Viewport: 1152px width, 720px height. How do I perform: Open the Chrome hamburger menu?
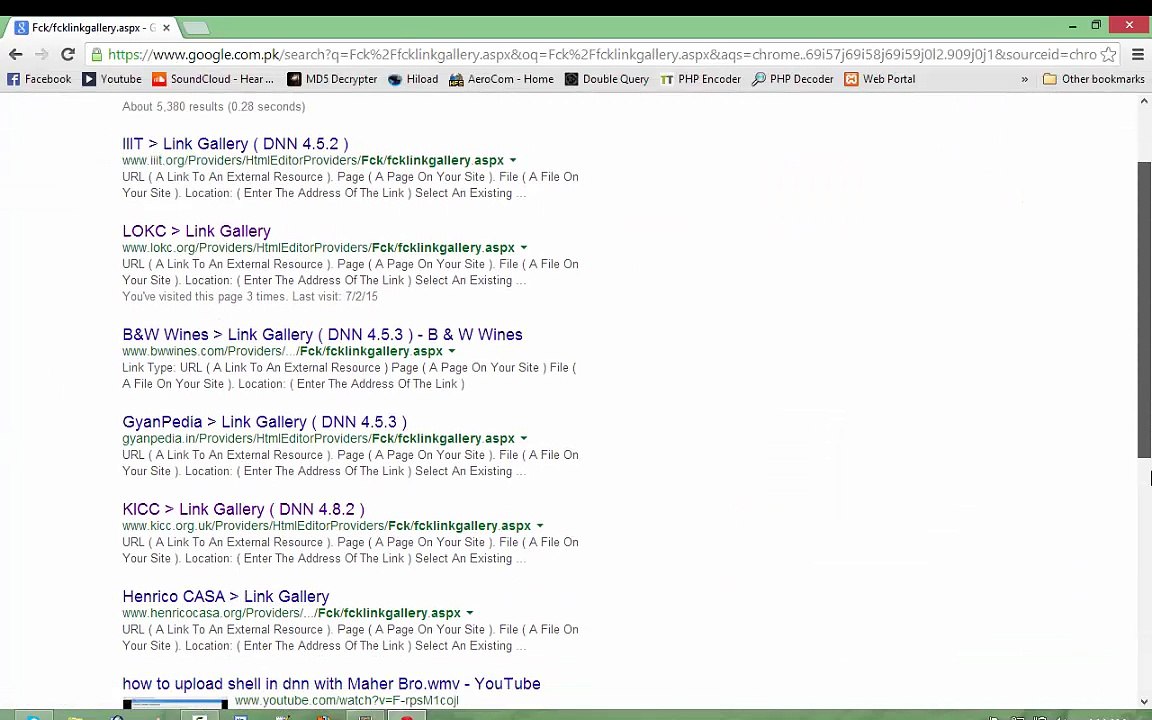tap(1137, 54)
